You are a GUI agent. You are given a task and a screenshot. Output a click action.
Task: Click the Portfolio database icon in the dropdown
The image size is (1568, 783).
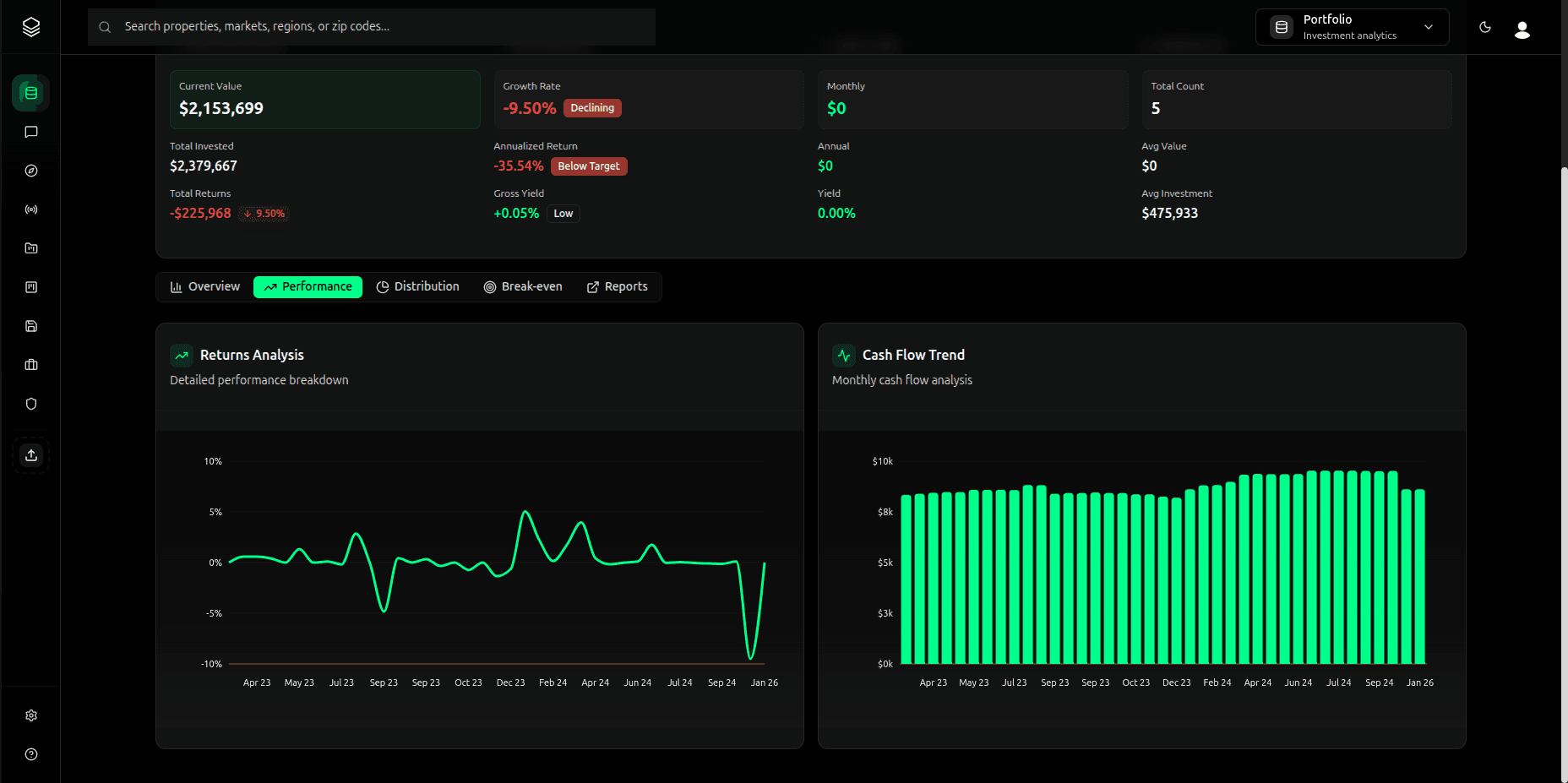1282,27
